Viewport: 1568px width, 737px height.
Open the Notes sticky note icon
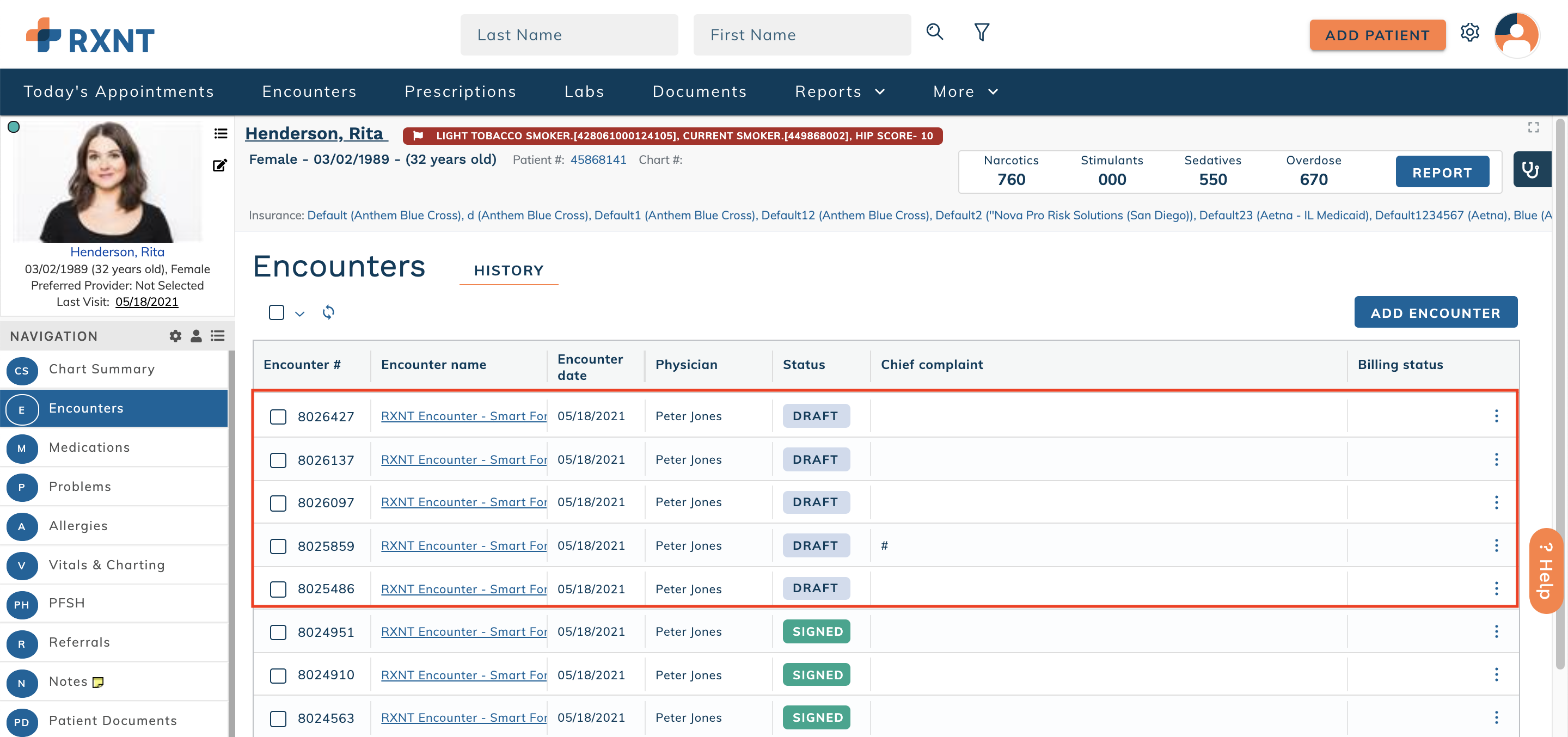coord(98,682)
